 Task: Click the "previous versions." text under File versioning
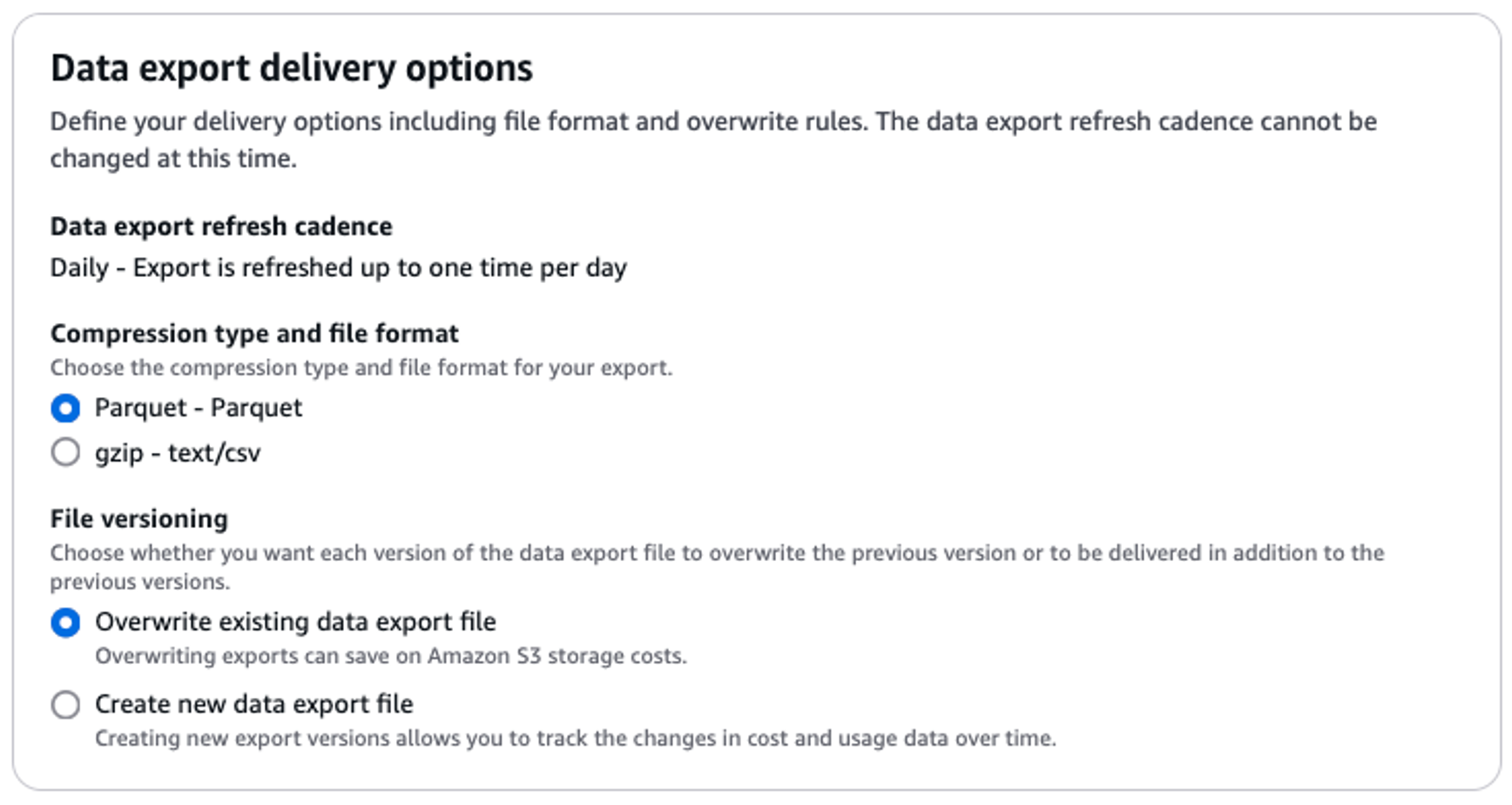140,582
